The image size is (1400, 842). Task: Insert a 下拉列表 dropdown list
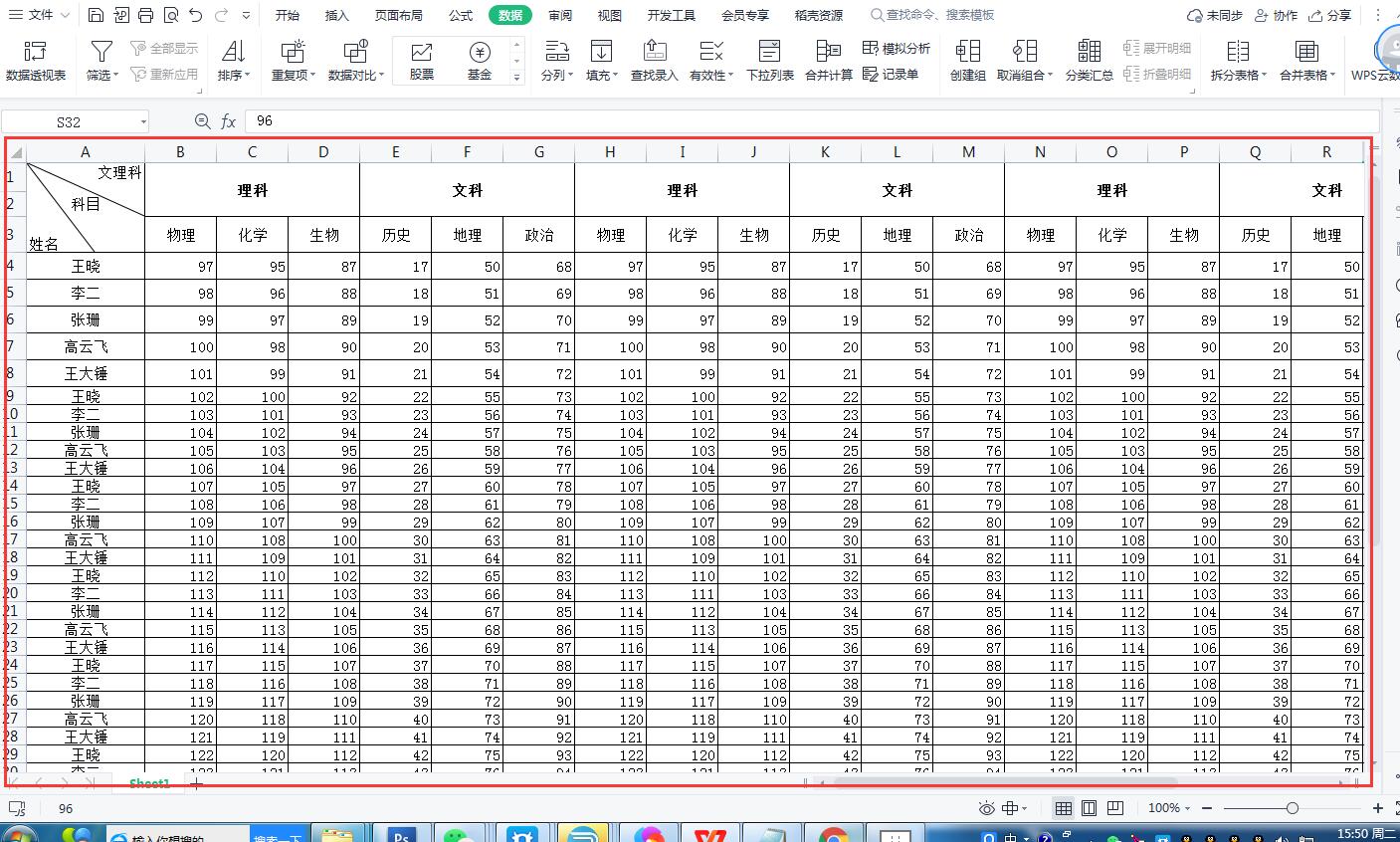tap(768, 59)
